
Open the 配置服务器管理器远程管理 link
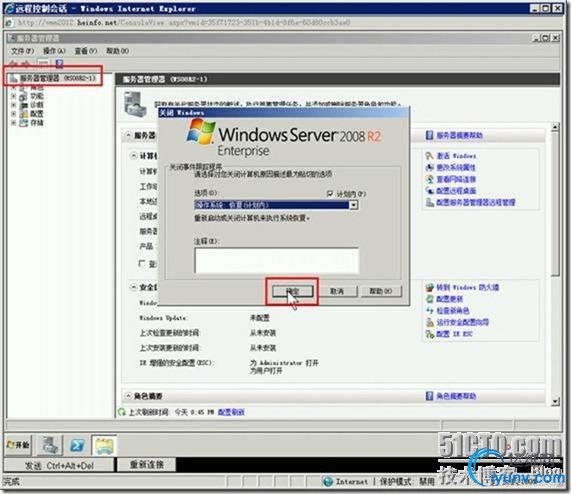pyautogui.click(x=476, y=202)
